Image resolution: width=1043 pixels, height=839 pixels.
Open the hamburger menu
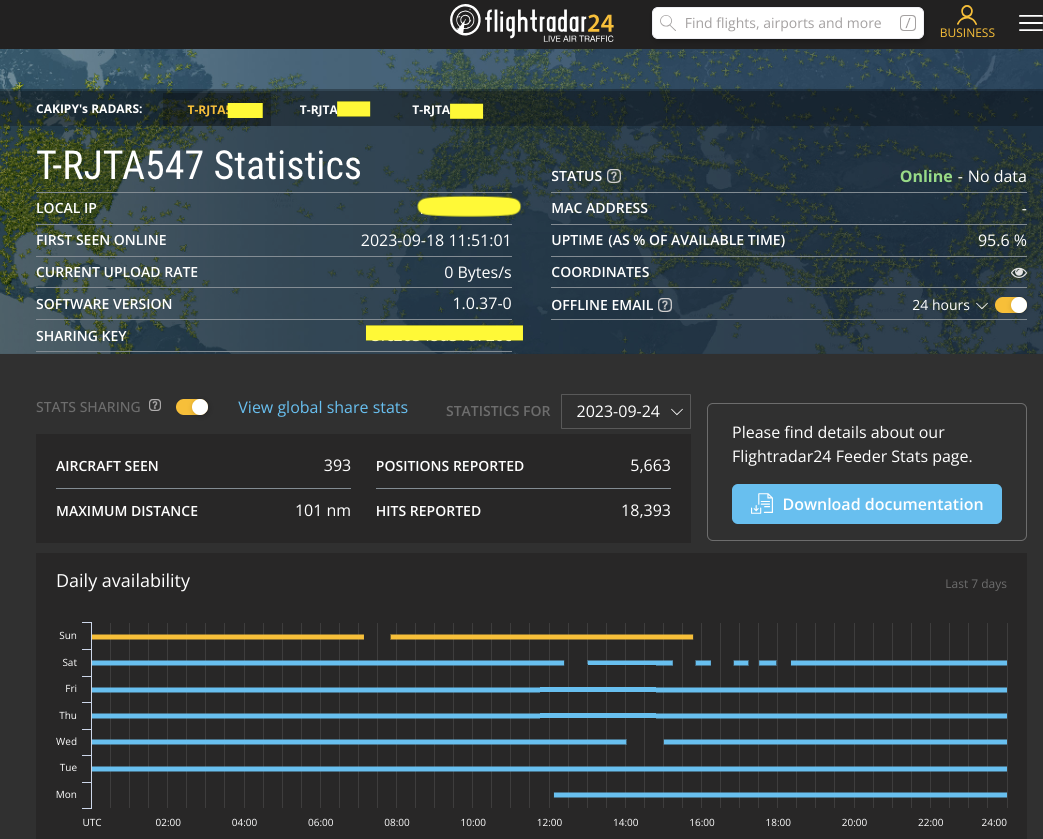(x=1031, y=22)
